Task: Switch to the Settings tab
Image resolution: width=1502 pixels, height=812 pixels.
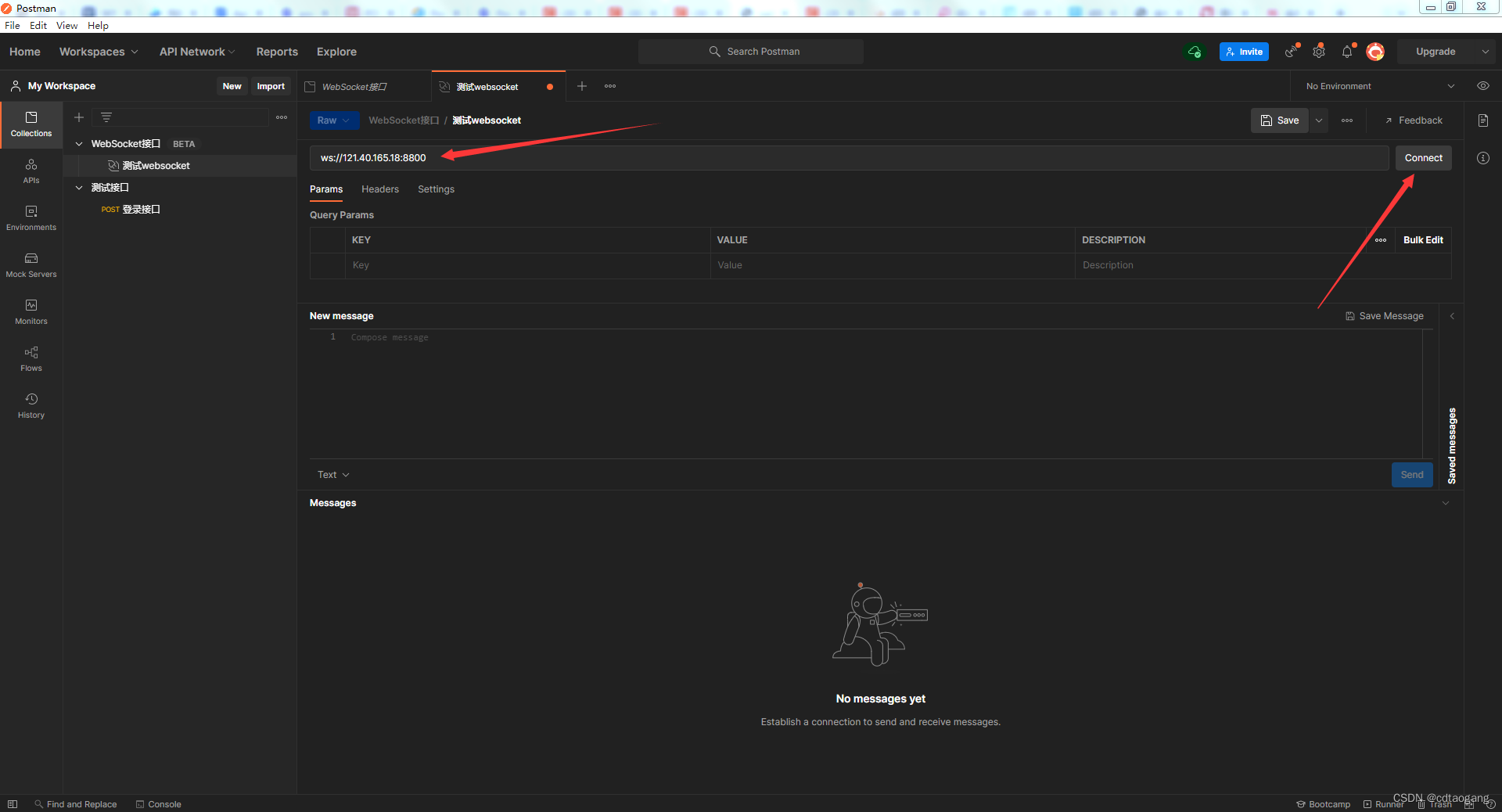Action: [x=436, y=189]
